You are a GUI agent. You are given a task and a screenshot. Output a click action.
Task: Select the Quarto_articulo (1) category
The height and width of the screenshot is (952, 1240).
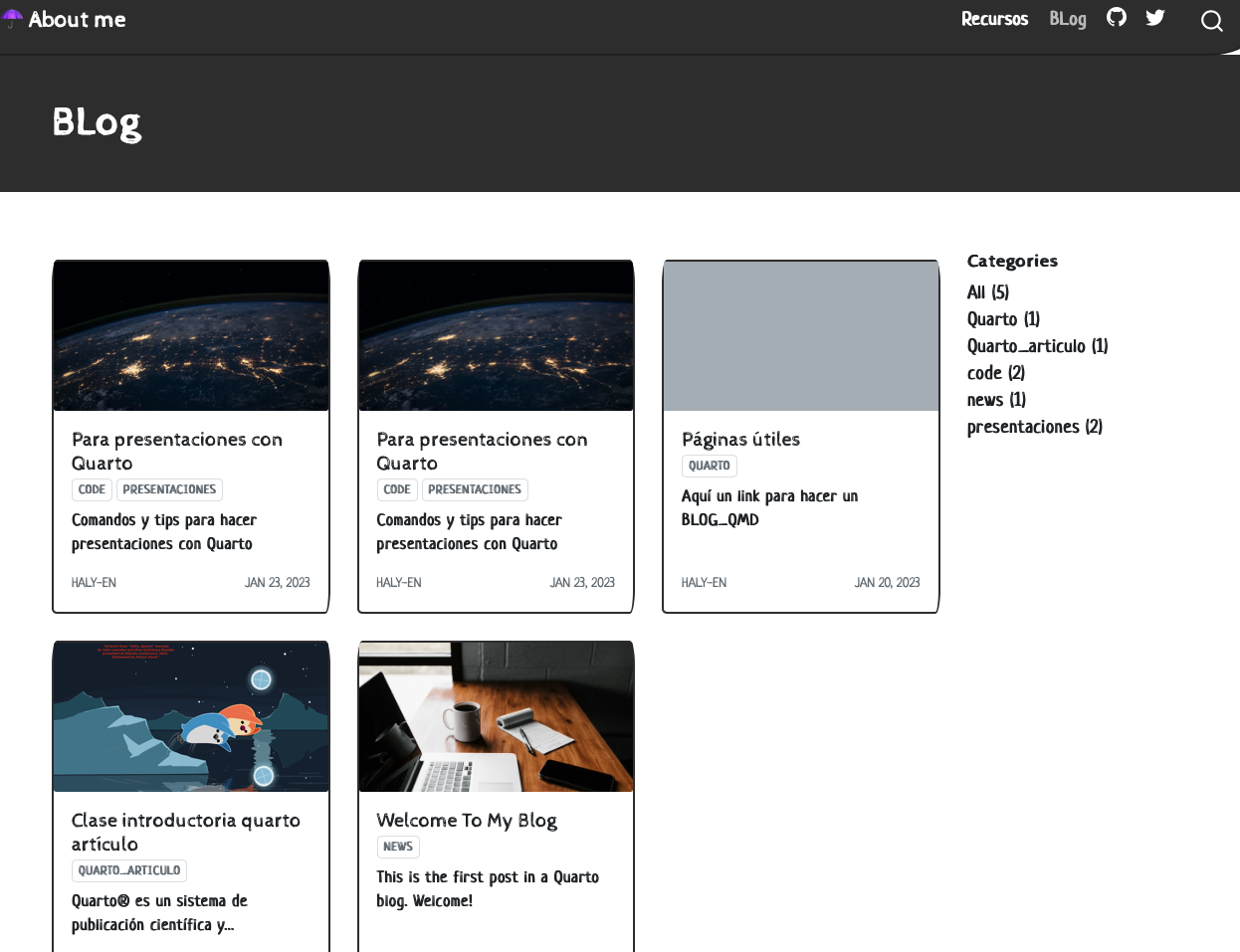coord(1037,346)
